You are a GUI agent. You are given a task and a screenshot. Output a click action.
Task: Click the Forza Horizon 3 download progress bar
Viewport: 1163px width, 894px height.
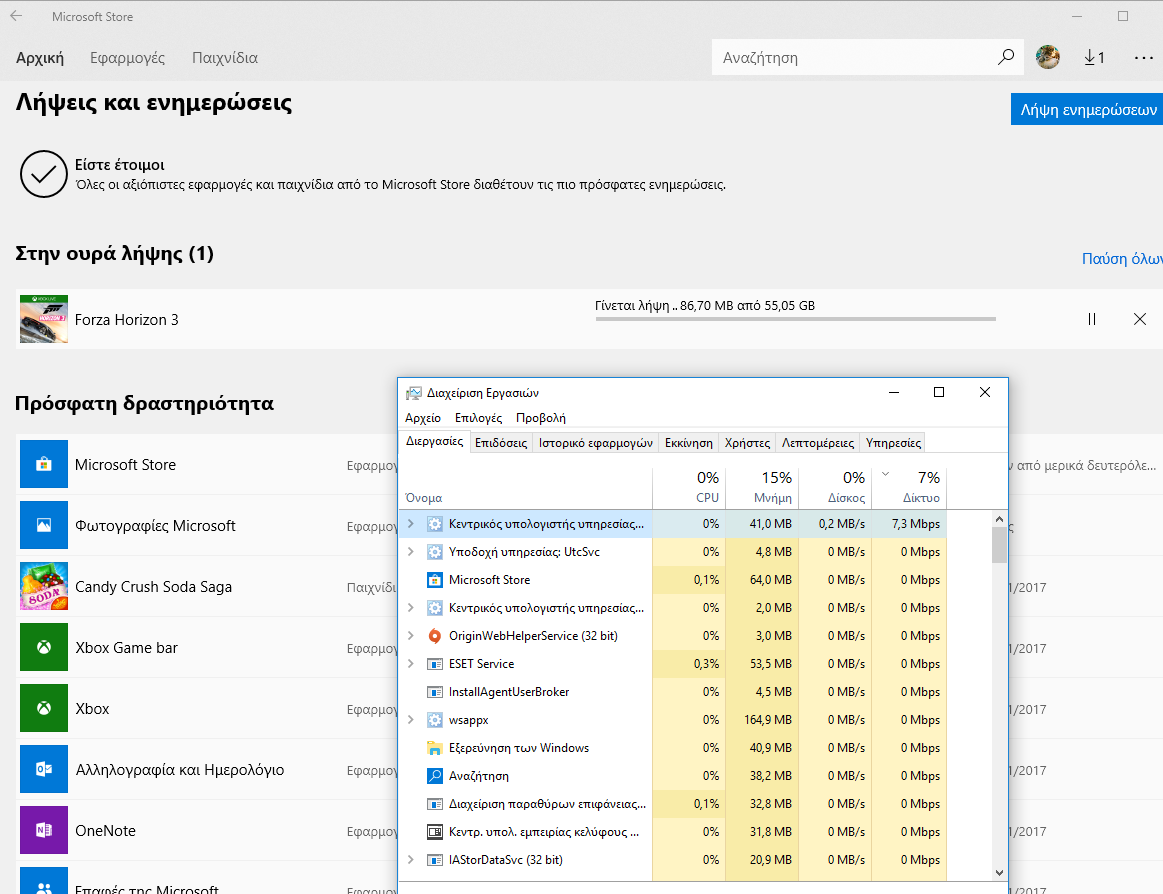795,319
